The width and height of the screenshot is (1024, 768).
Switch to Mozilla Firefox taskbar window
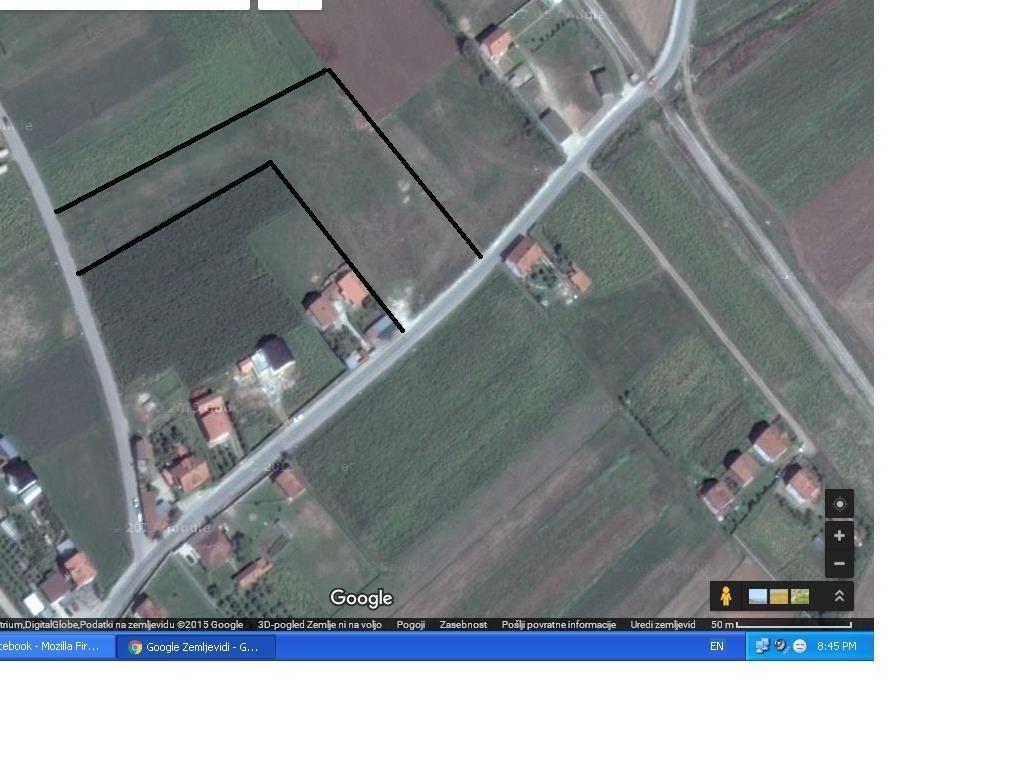coord(57,647)
